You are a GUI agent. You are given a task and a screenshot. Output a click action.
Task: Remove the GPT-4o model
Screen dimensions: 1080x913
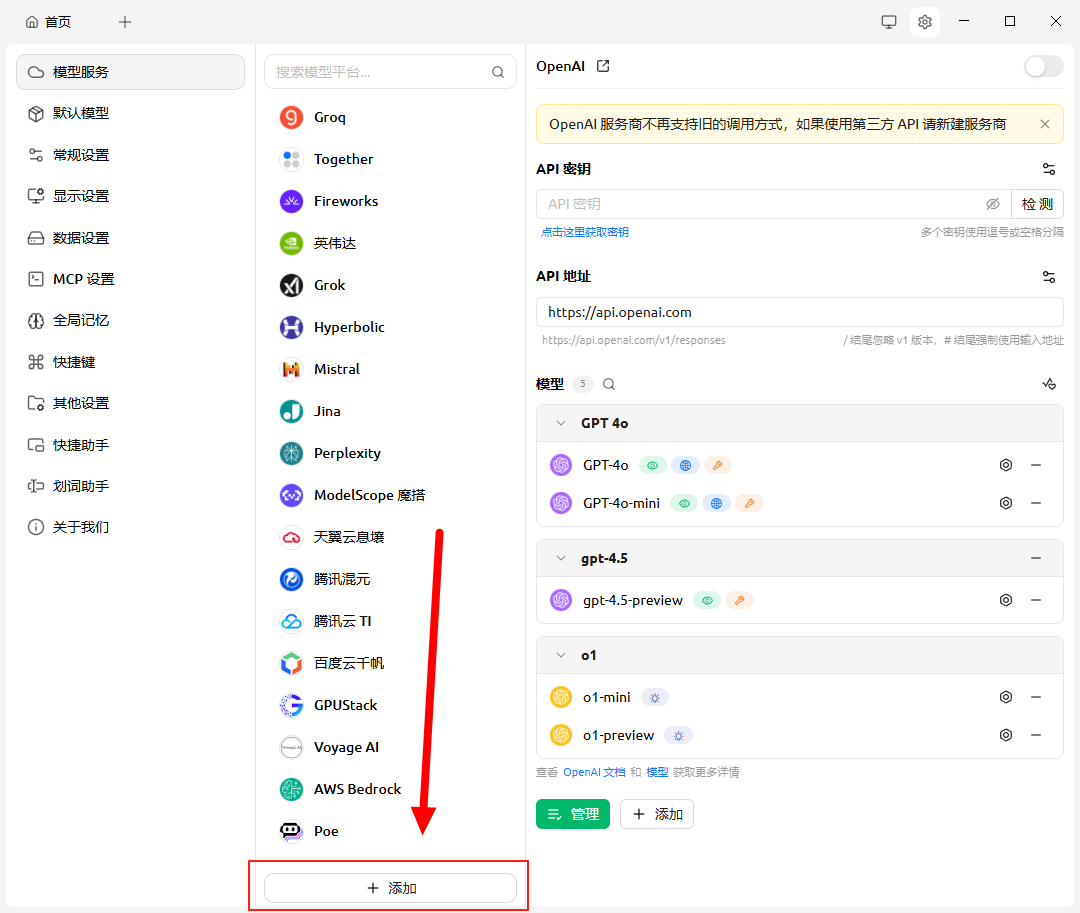(1035, 465)
